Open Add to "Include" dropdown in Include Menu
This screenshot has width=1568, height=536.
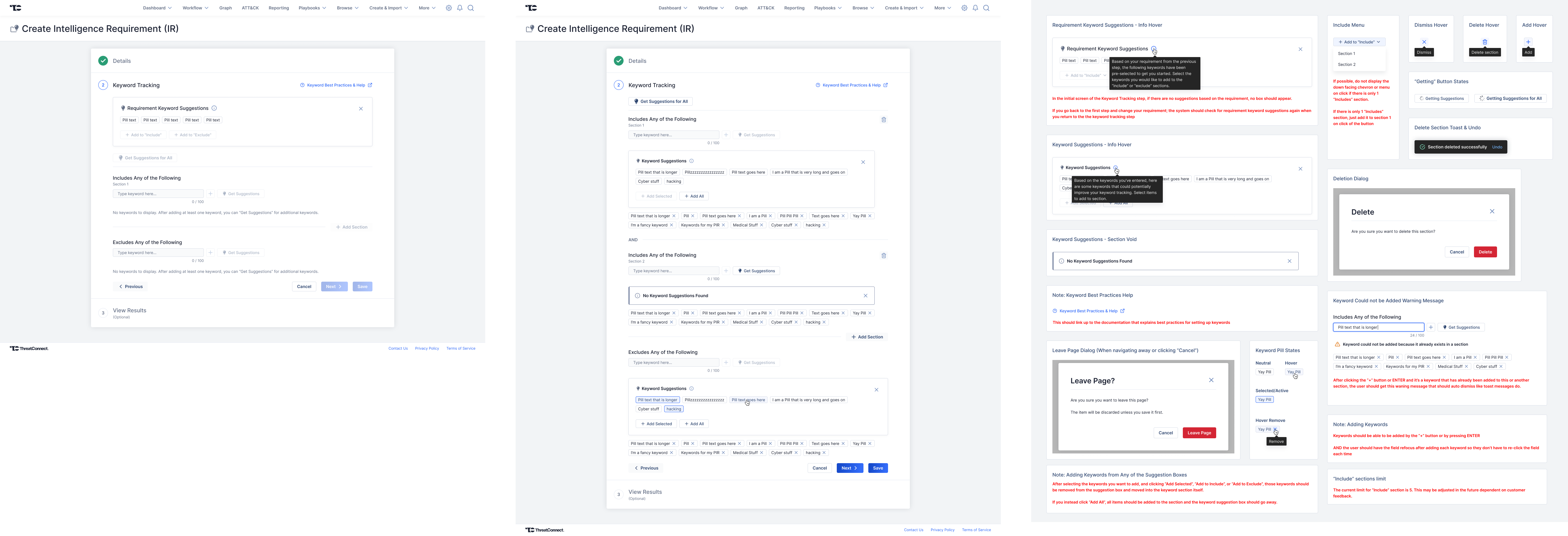pos(1359,42)
